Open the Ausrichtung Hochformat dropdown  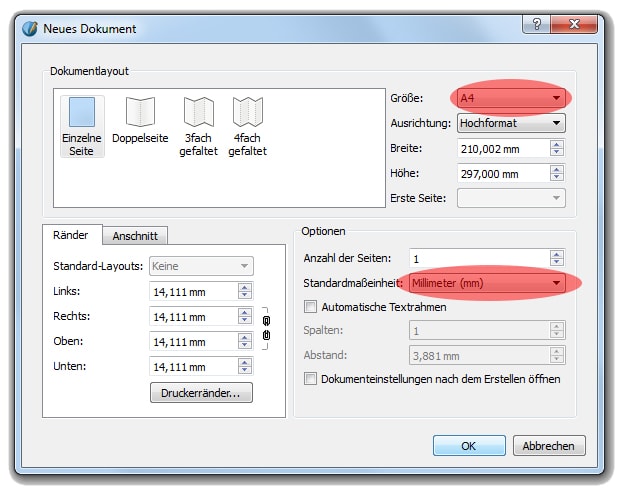(510, 123)
